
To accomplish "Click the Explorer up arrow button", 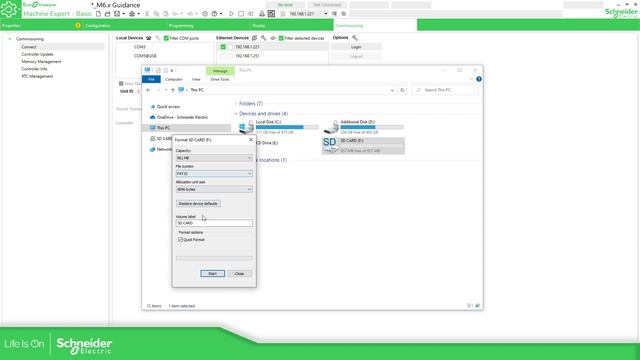I will (173, 90).
